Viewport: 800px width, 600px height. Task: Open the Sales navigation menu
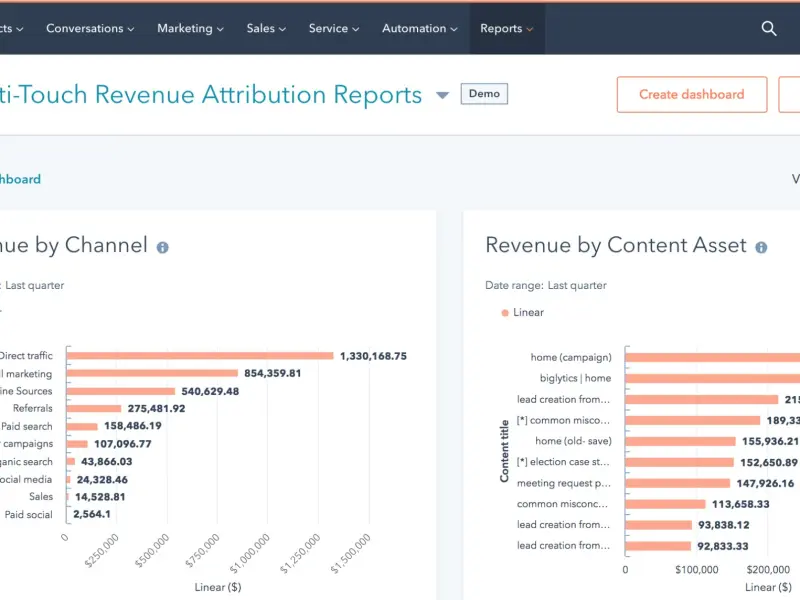pyautogui.click(x=266, y=29)
